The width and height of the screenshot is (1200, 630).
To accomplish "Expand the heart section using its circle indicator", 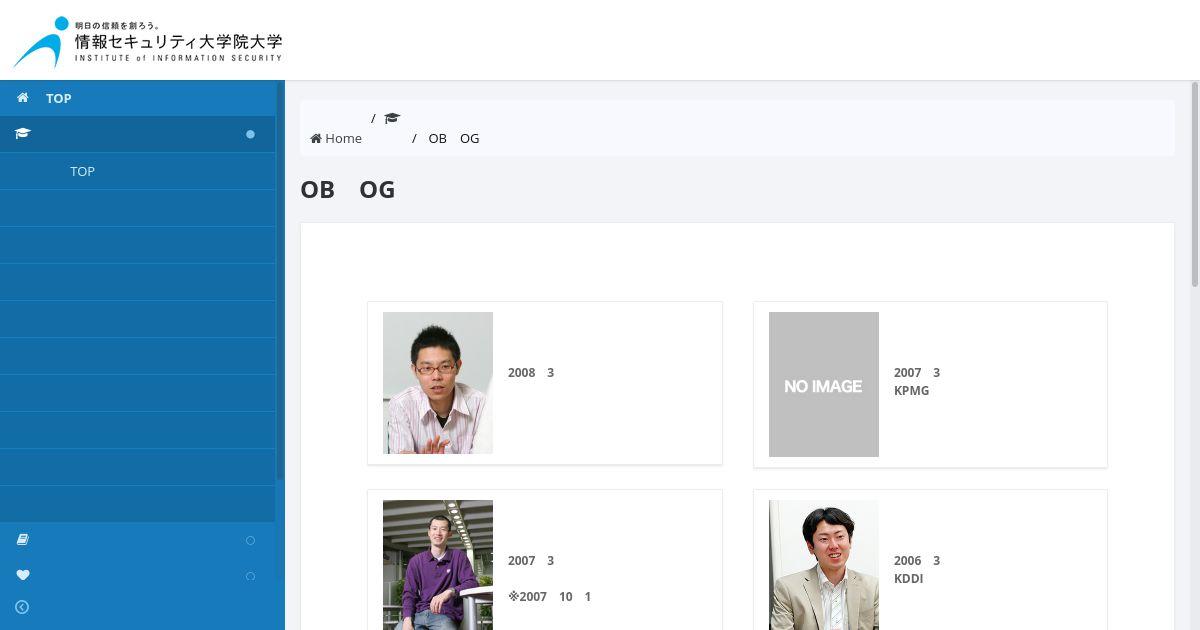I will click(x=250, y=576).
